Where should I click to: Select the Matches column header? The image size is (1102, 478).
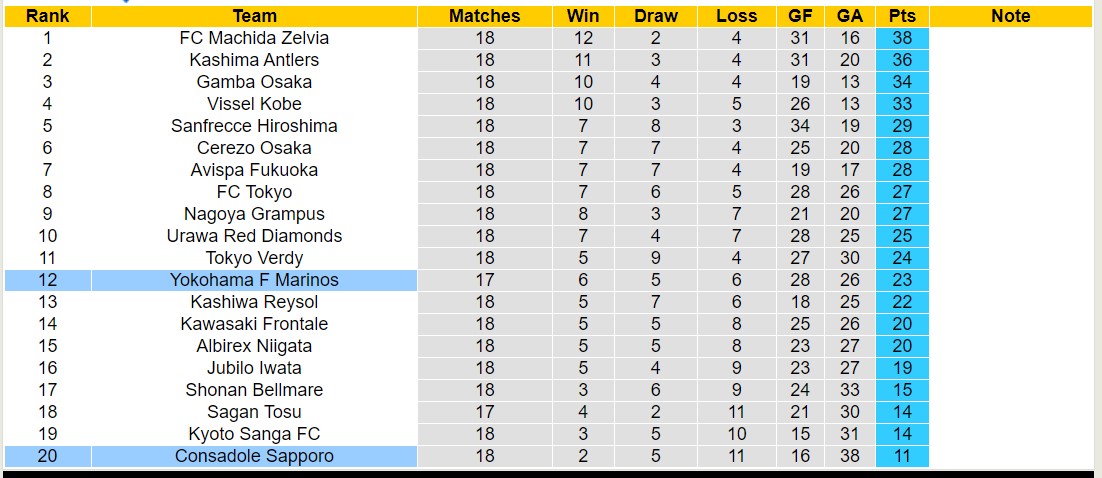[484, 16]
